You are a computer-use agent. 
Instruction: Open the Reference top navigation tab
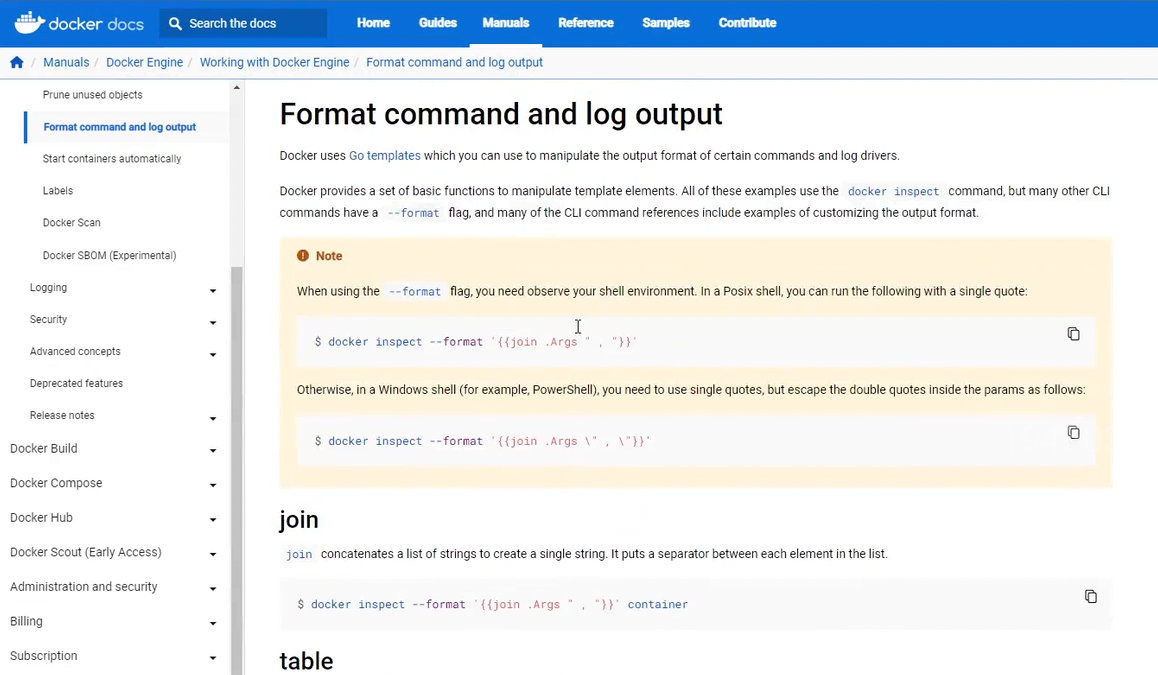click(586, 23)
